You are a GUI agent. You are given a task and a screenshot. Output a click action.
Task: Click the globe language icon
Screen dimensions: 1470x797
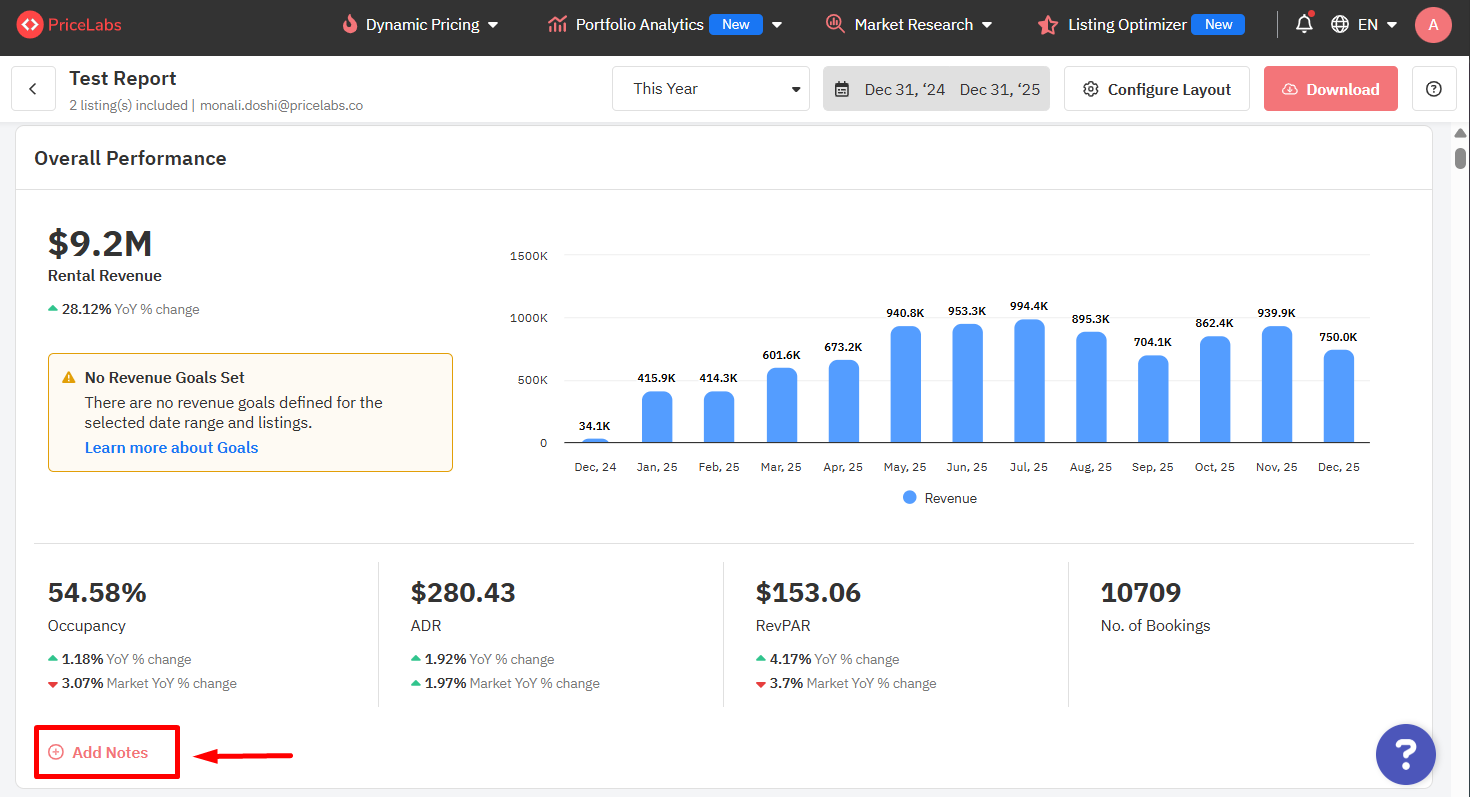(x=1340, y=25)
